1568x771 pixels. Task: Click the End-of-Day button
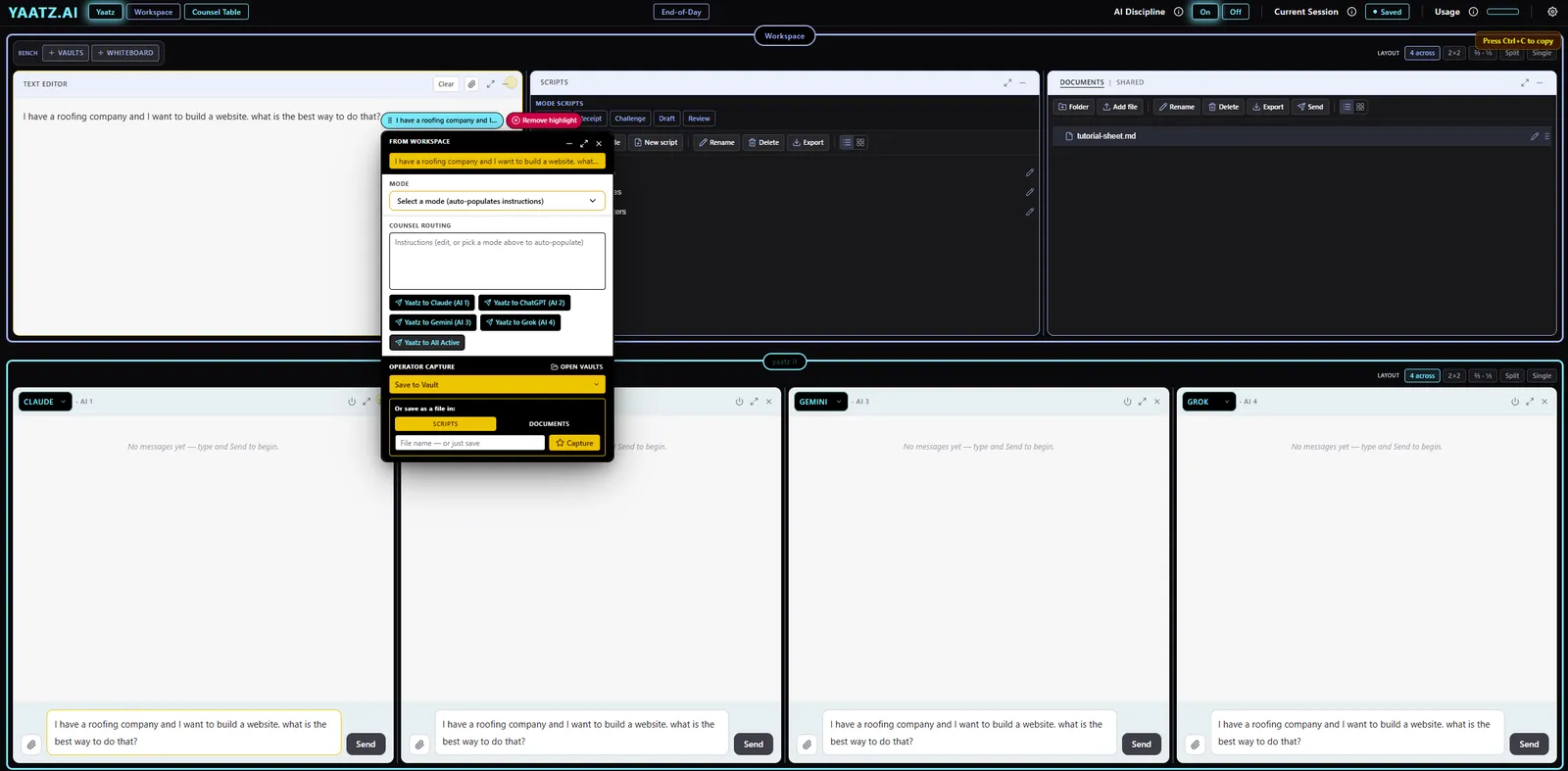pos(681,12)
